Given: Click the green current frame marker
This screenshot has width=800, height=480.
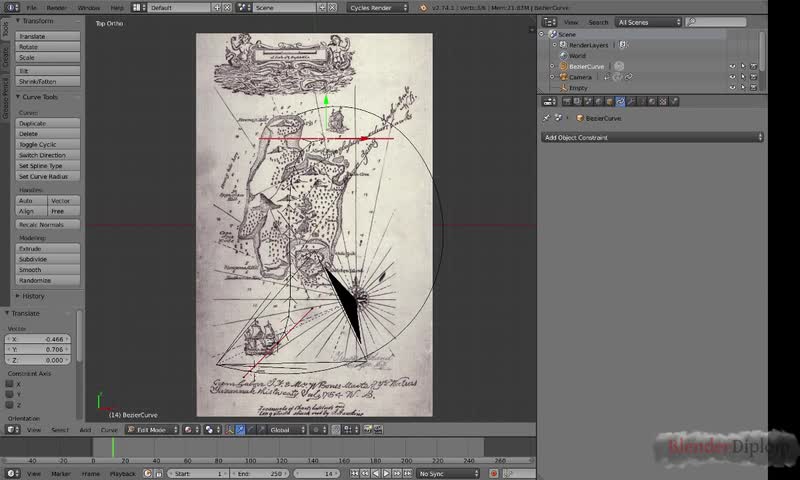Looking at the screenshot, I should tap(113, 447).
